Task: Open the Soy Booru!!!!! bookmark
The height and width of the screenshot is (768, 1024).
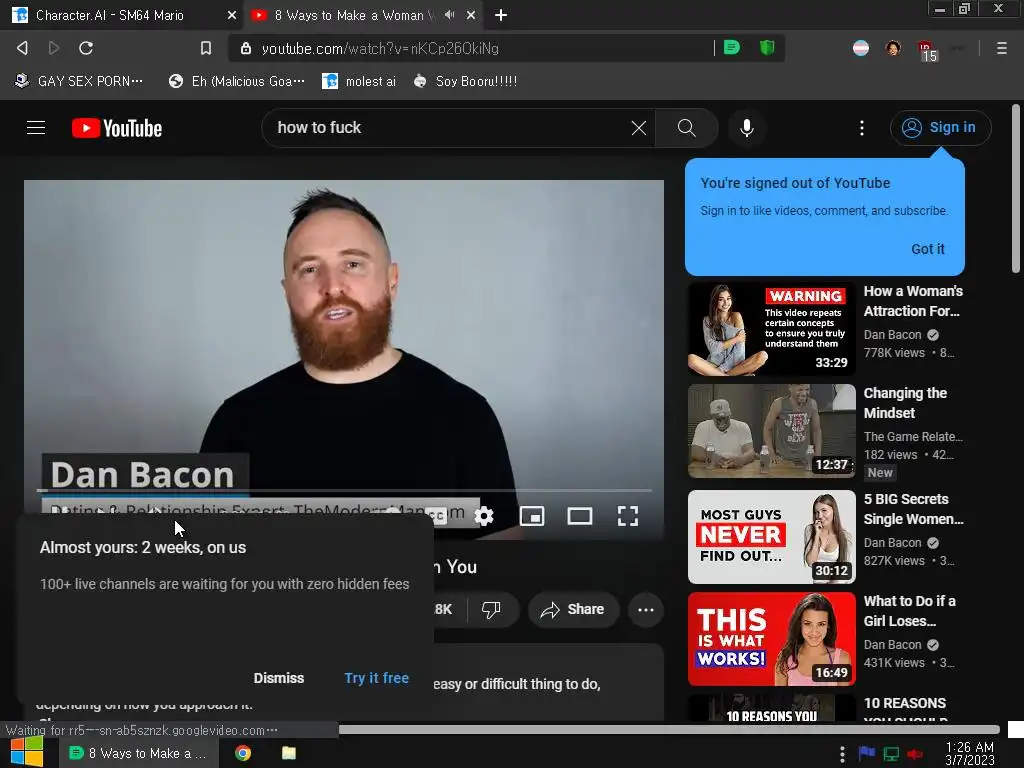Action: (466, 81)
